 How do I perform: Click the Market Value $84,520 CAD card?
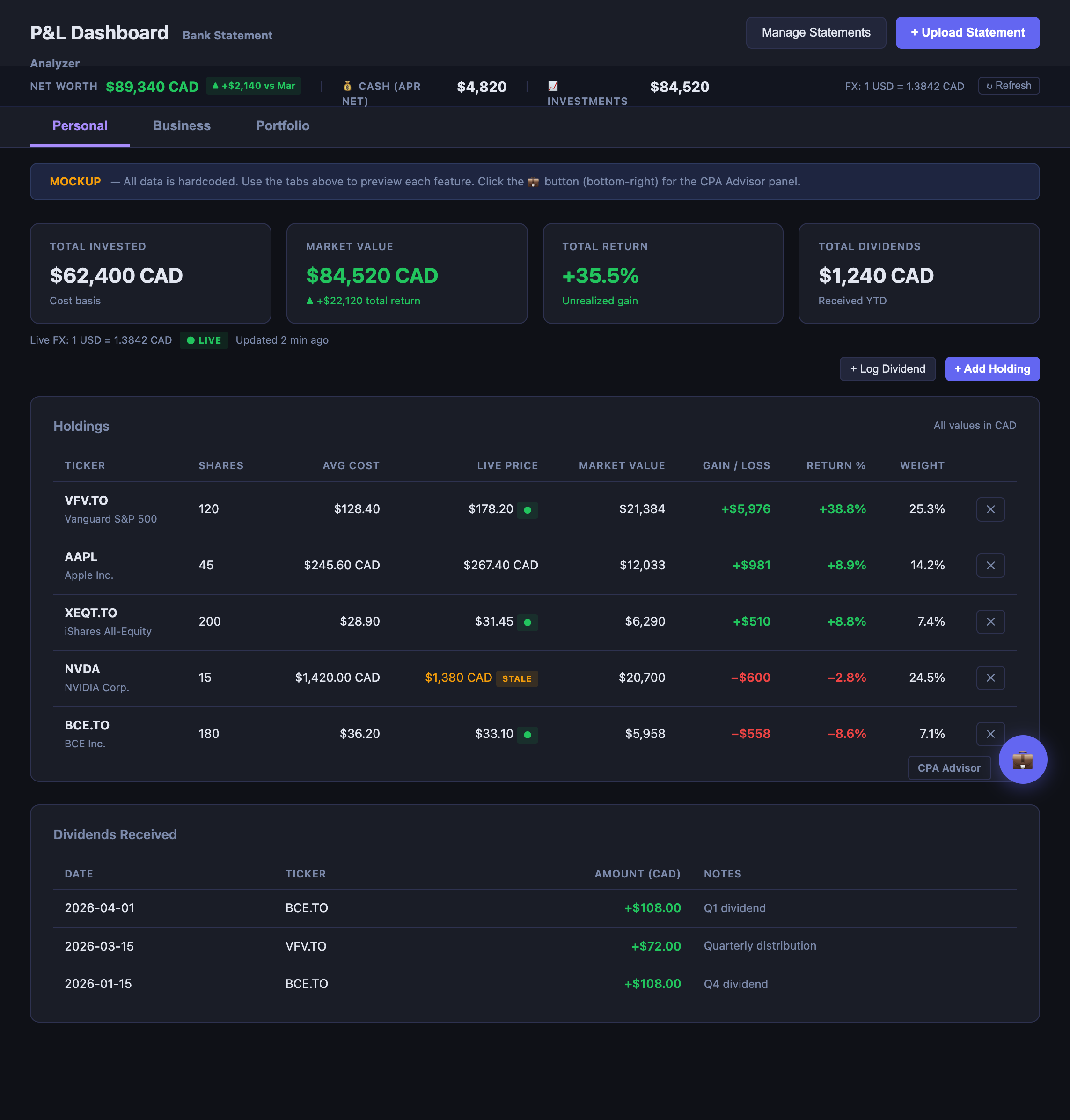pyautogui.click(x=407, y=273)
